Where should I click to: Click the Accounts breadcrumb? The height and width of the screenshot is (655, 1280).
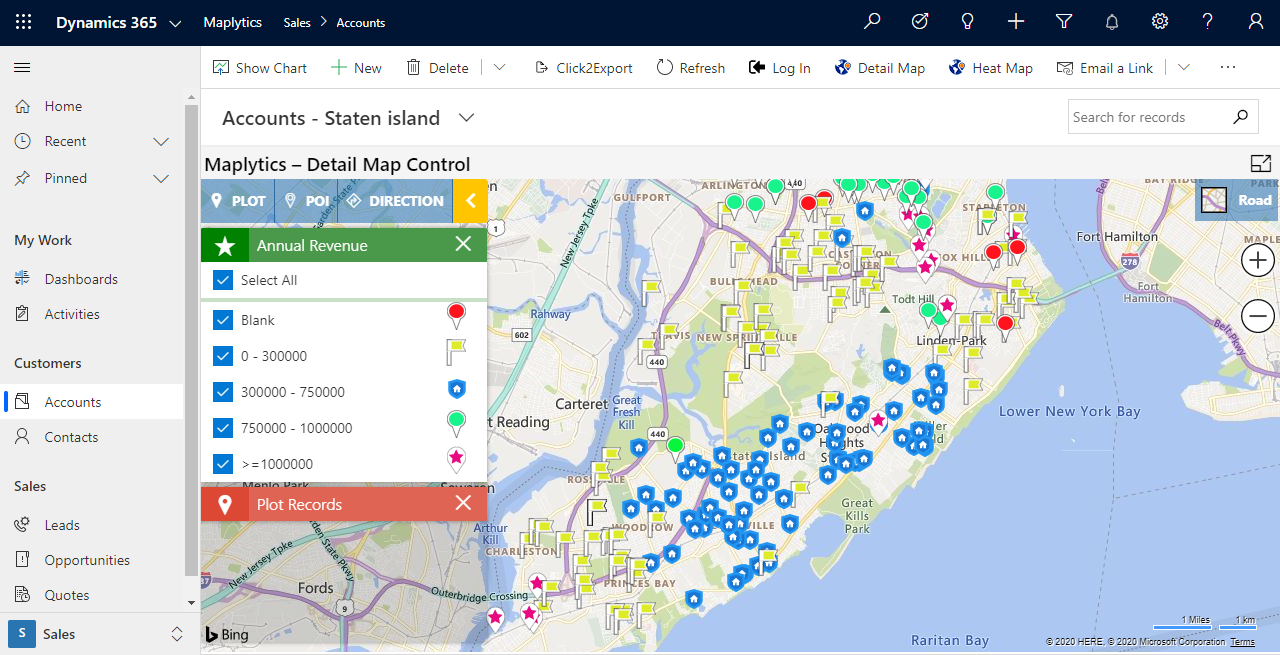pos(361,23)
